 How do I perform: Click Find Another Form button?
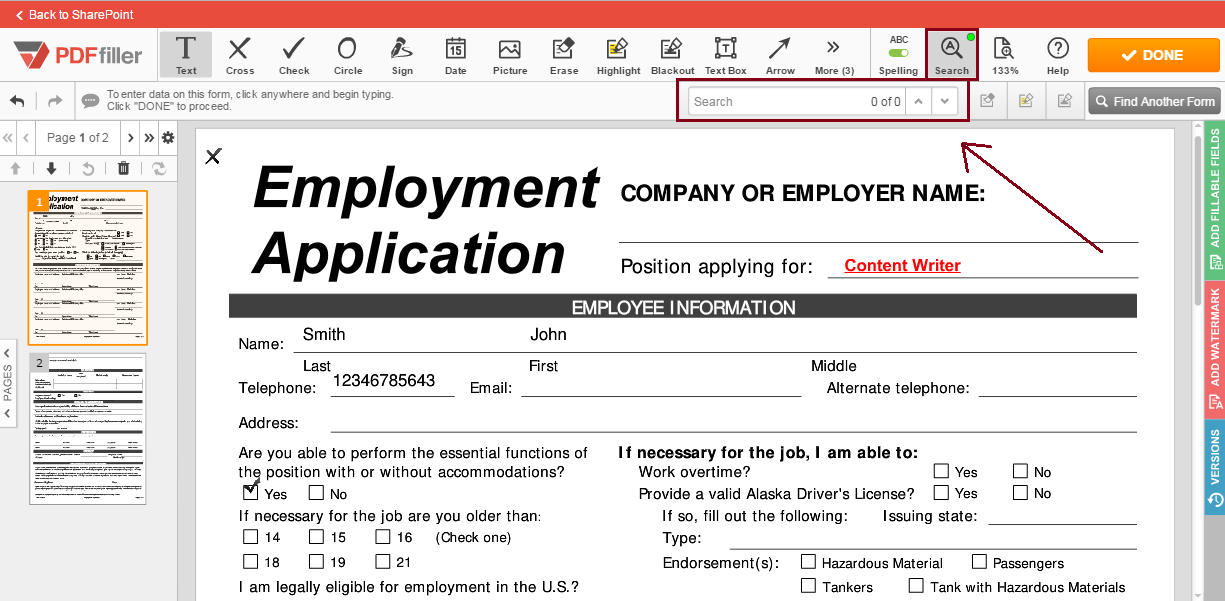[1154, 101]
